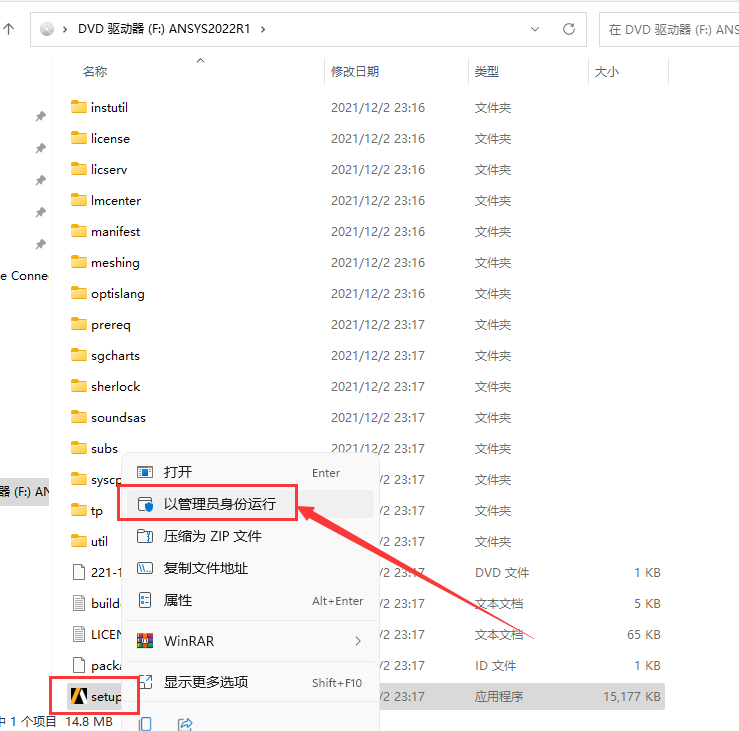This screenshot has height=731, width=739.
Task: Choose Show more options entry
Action: click(250, 682)
